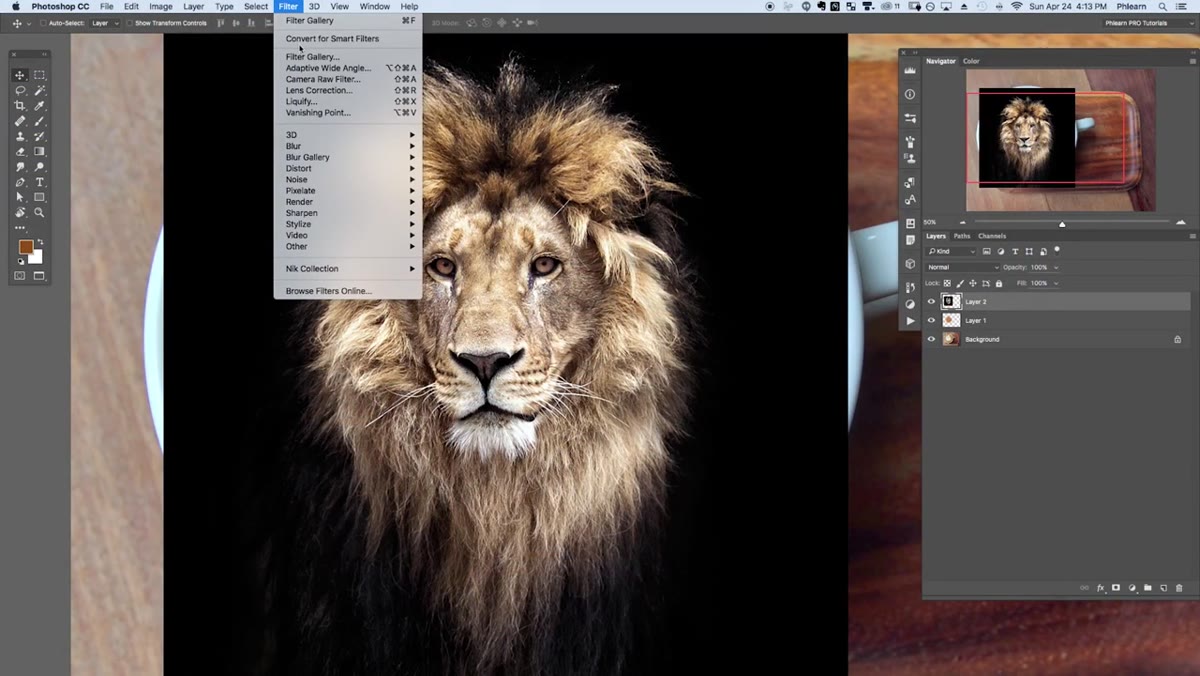Select the Rectangular Marquee tool
Viewport: 1200px width, 676px height.
(x=39, y=75)
